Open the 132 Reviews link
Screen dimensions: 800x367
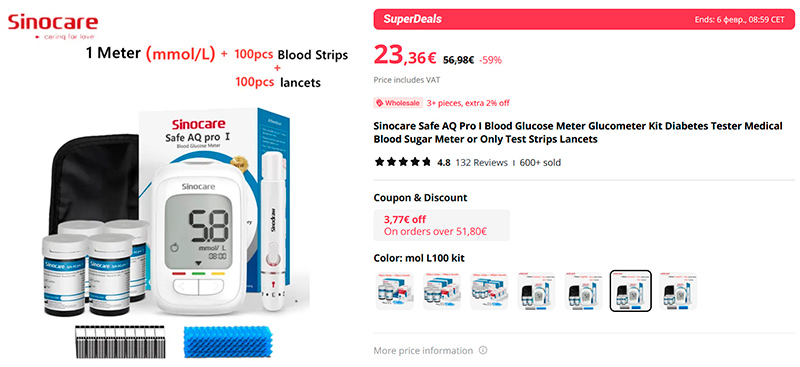[482, 163]
